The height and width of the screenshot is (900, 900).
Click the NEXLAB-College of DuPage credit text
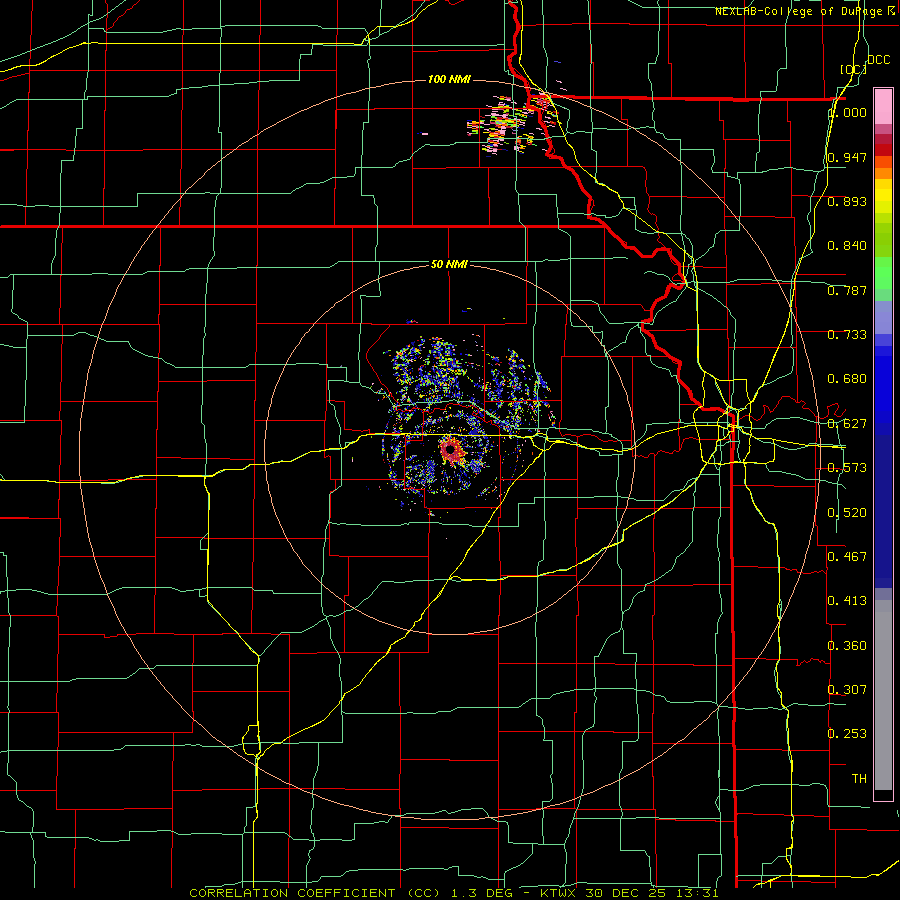(x=804, y=11)
